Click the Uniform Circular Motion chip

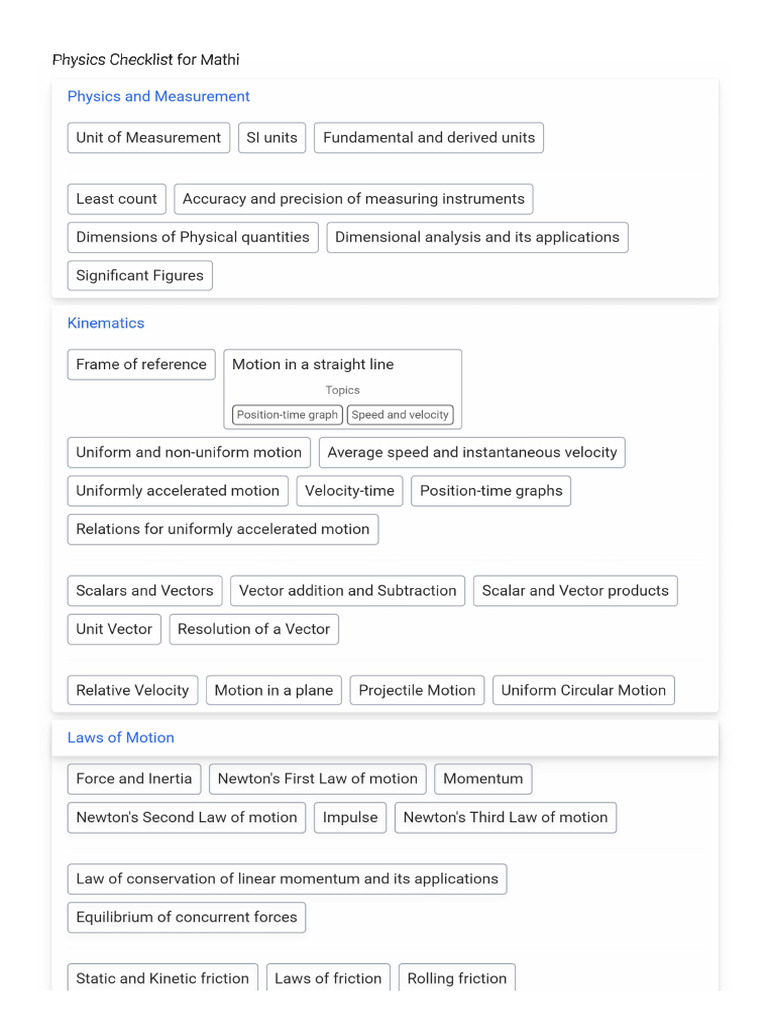pyautogui.click(x=583, y=691)
